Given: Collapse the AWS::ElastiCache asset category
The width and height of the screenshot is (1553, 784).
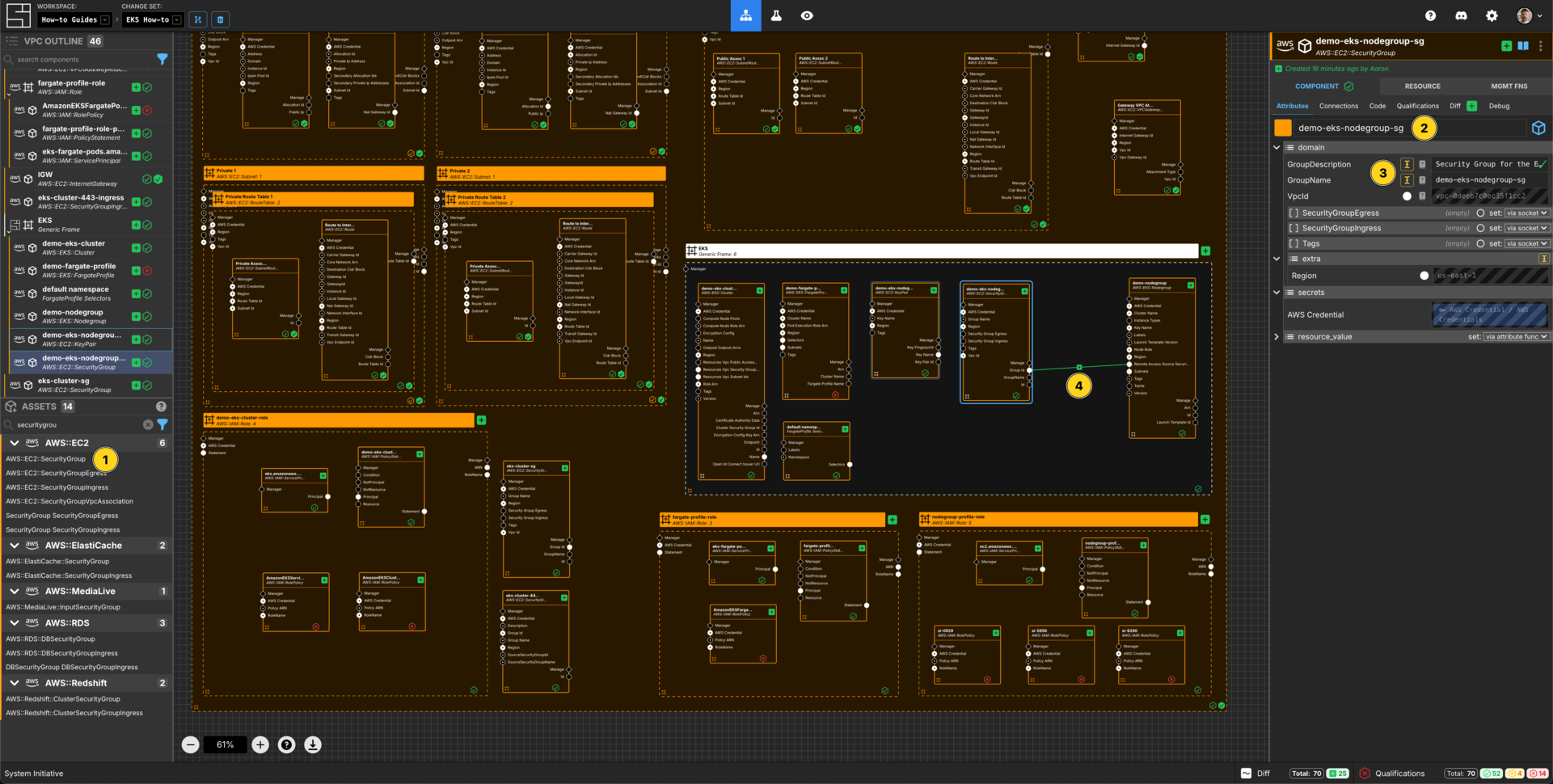Looking at the screenshot, I should (14, 546).
